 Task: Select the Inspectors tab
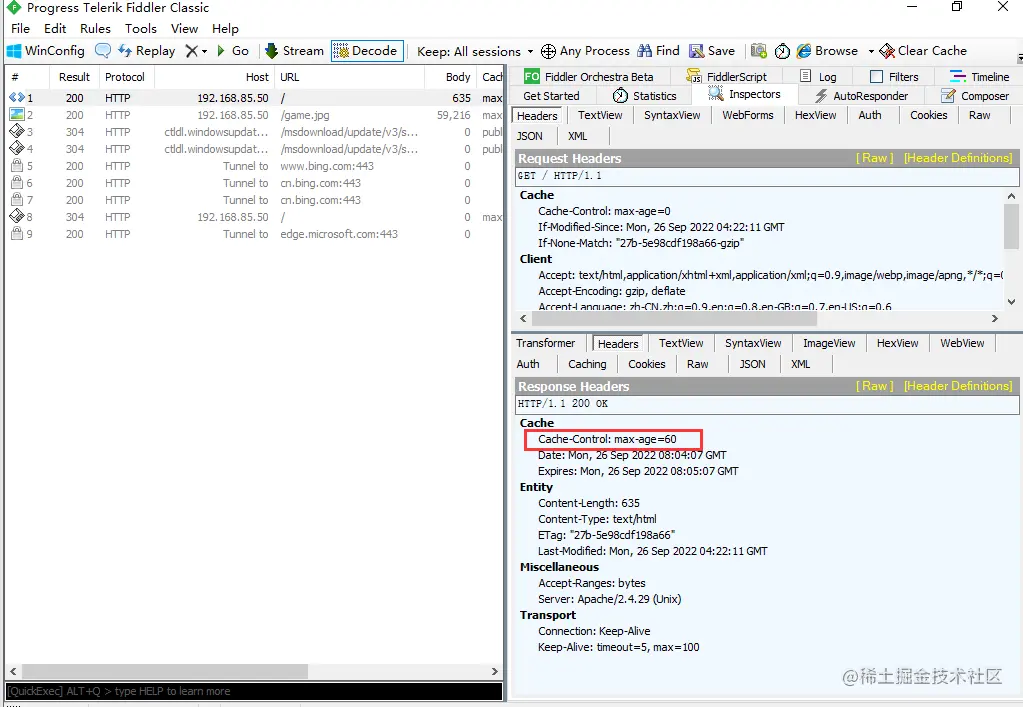pos(744,95)
